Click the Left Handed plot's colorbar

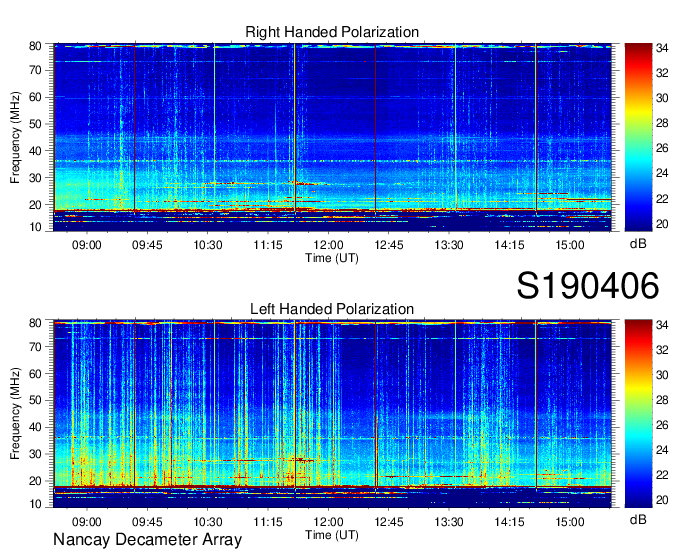coord(638,414)
